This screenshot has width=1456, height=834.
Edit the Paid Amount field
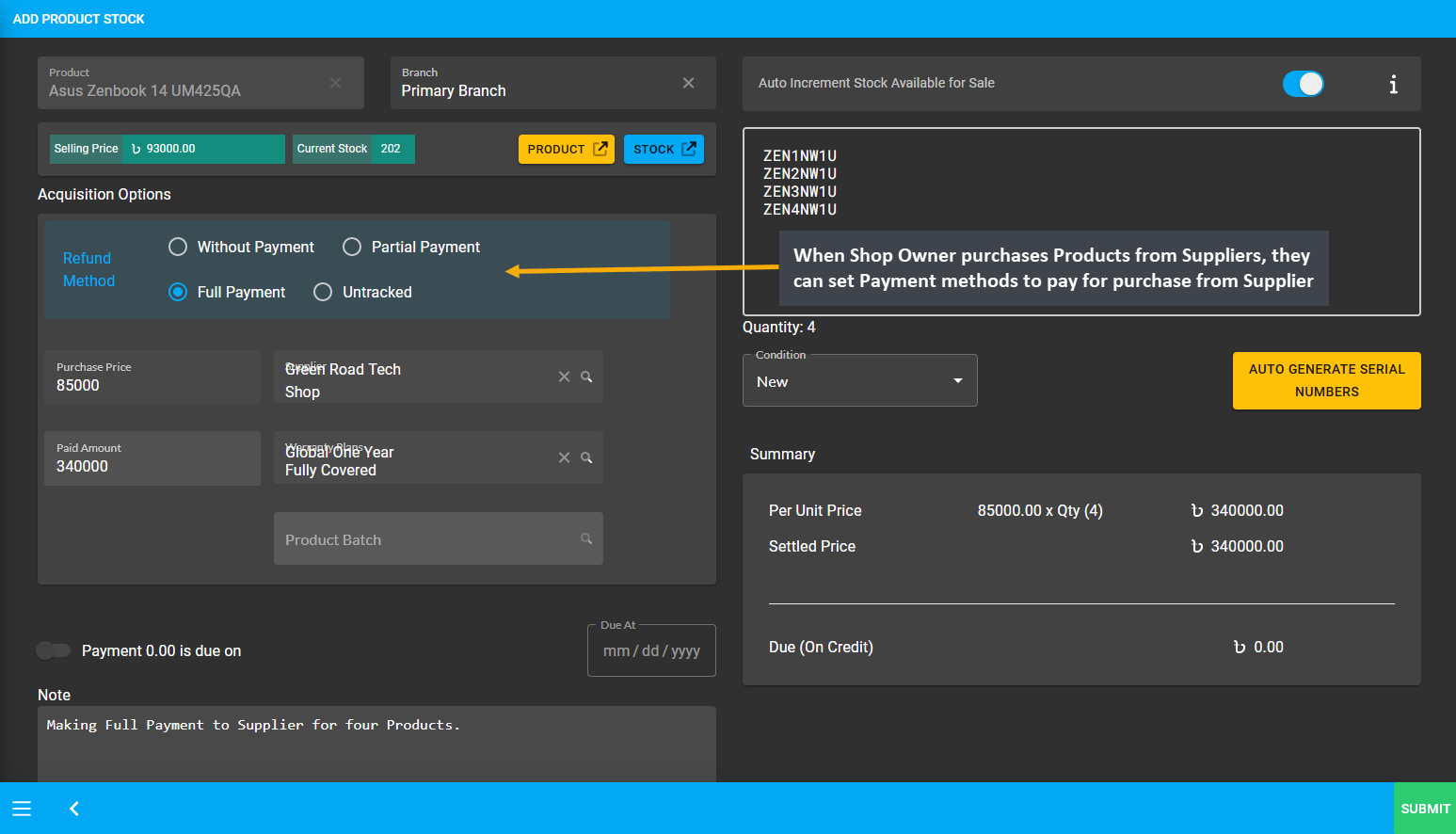coord(152,458)
